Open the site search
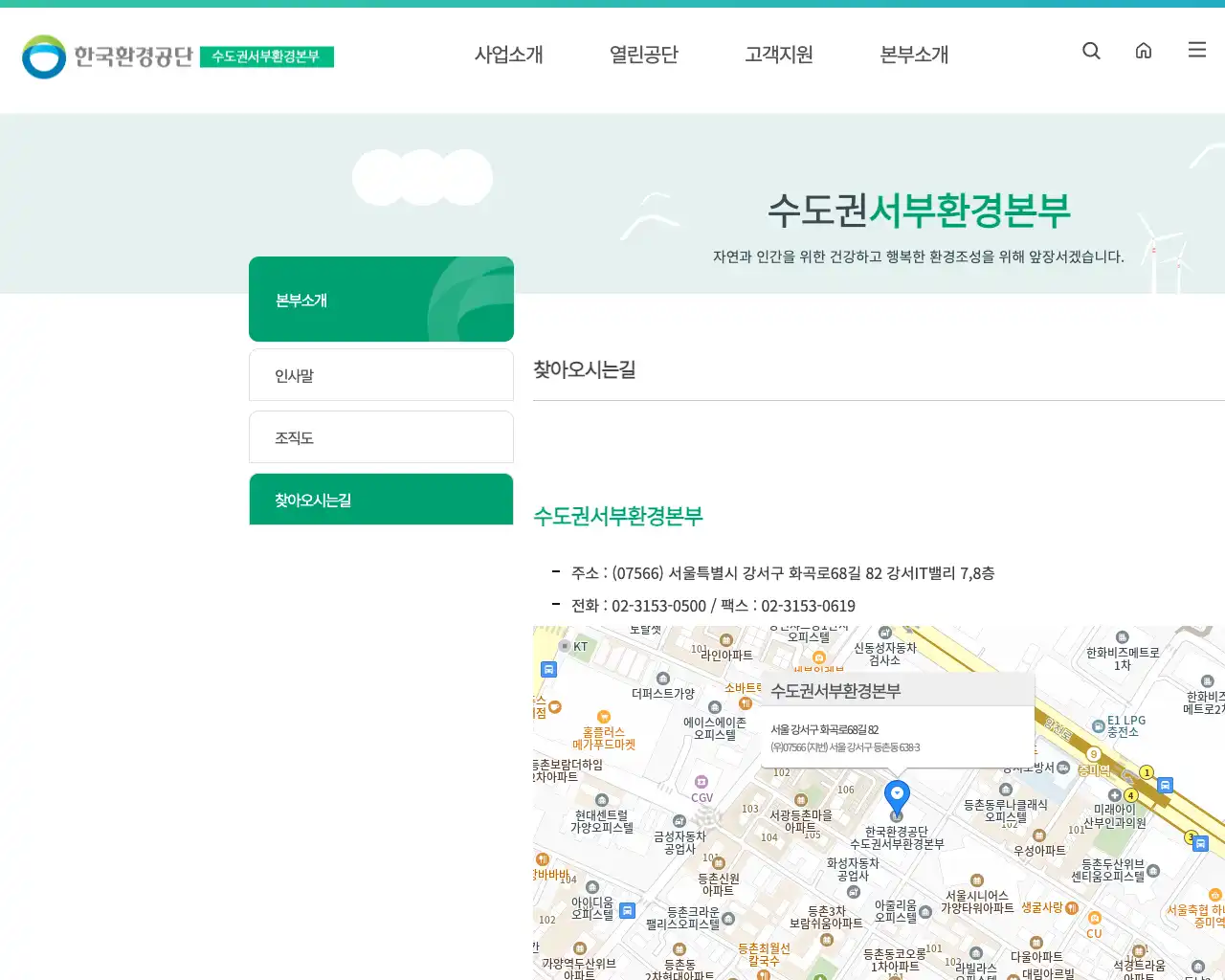Viewport: 1225px width, 980px height. point(1091,51)
